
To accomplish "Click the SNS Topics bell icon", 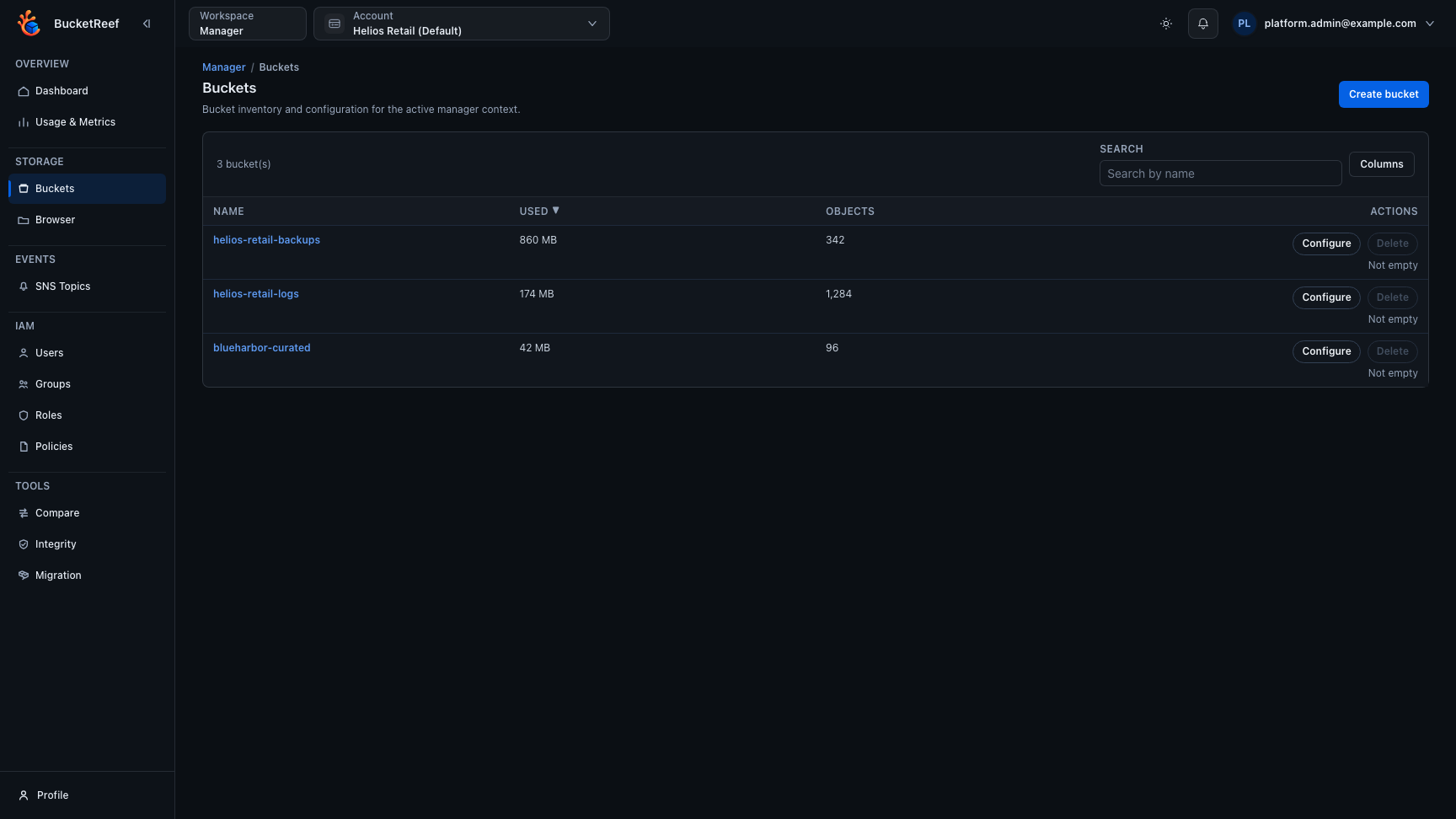I will pyautogui.click(x=24, y=286).
